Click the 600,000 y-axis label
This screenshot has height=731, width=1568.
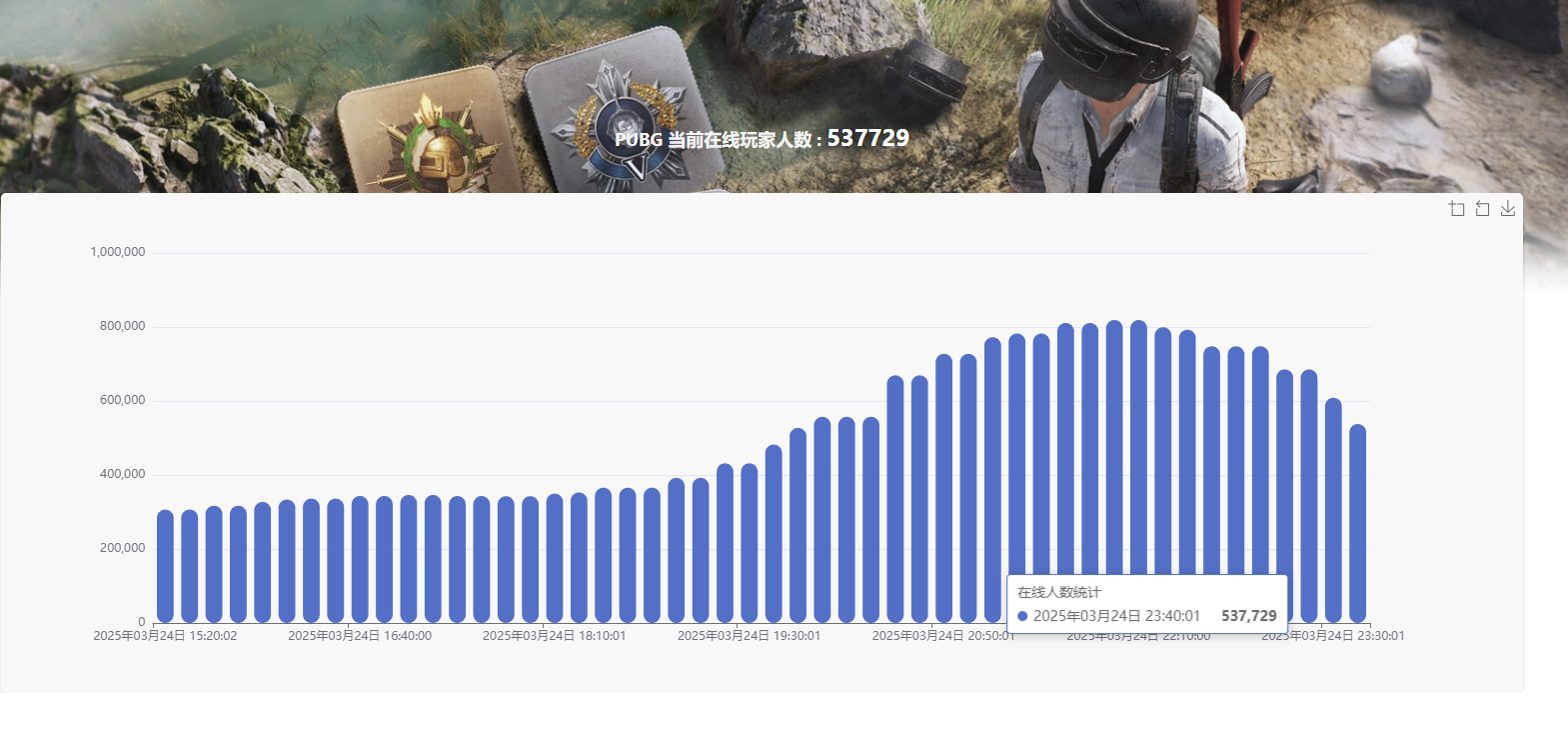122,400
